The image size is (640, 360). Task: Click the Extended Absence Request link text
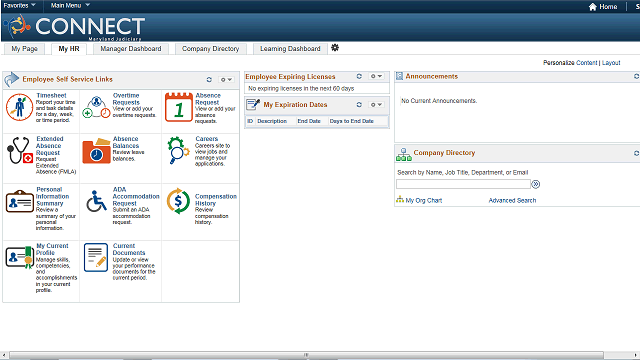tap(49, 146)
